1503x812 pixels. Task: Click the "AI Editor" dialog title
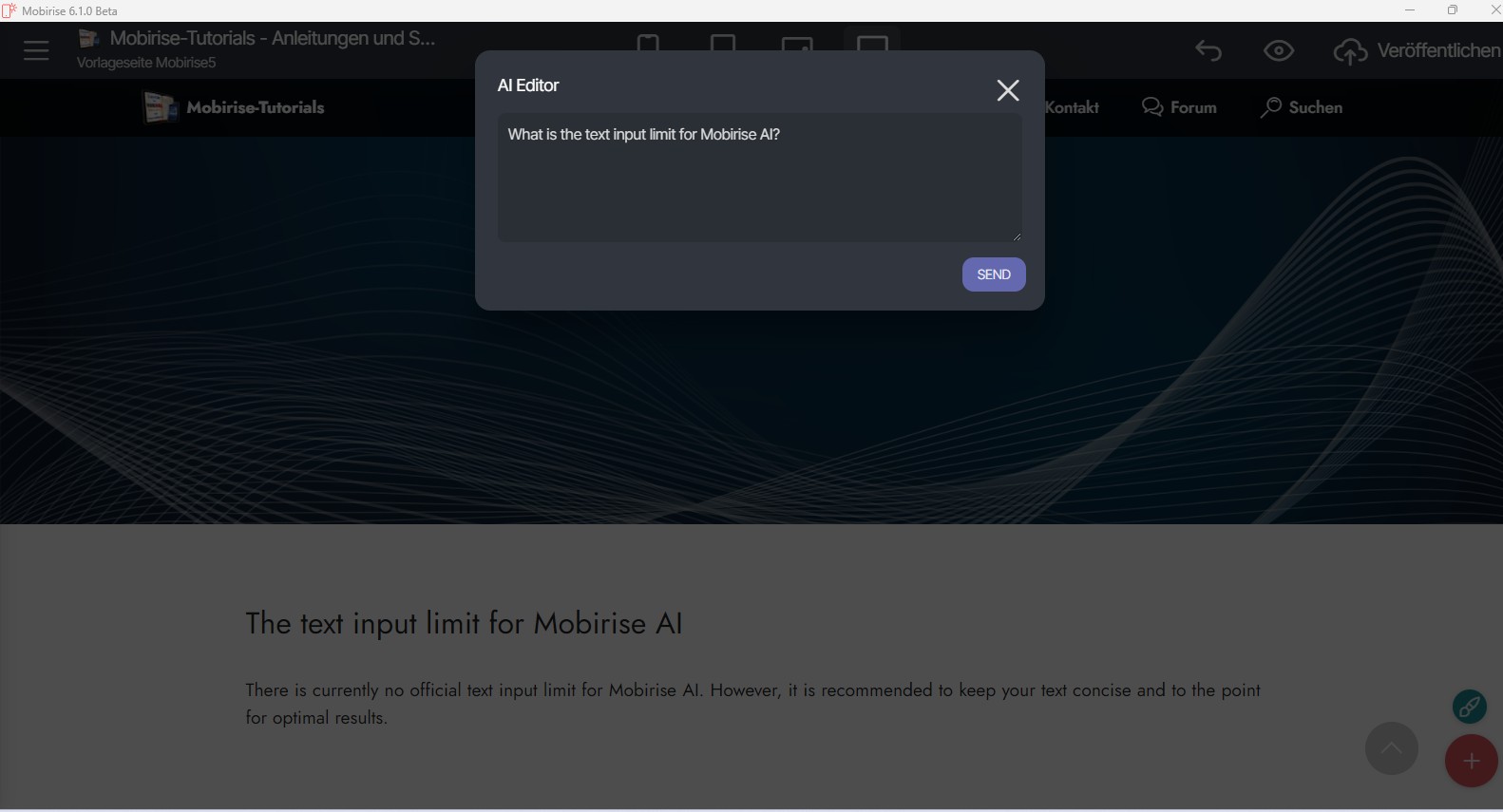pos(528,85)
